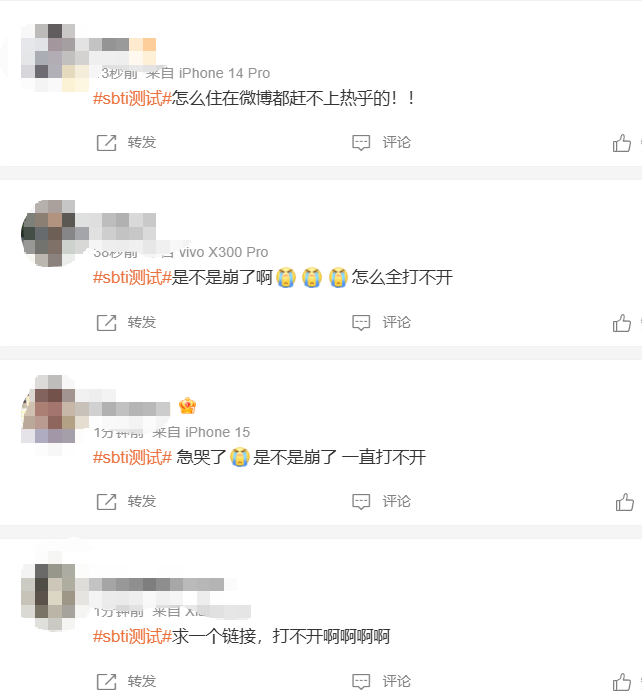Repost the 是不是崩了啊 post from vivo X300 Pro
642x699 pixels.
coord(126,322)
